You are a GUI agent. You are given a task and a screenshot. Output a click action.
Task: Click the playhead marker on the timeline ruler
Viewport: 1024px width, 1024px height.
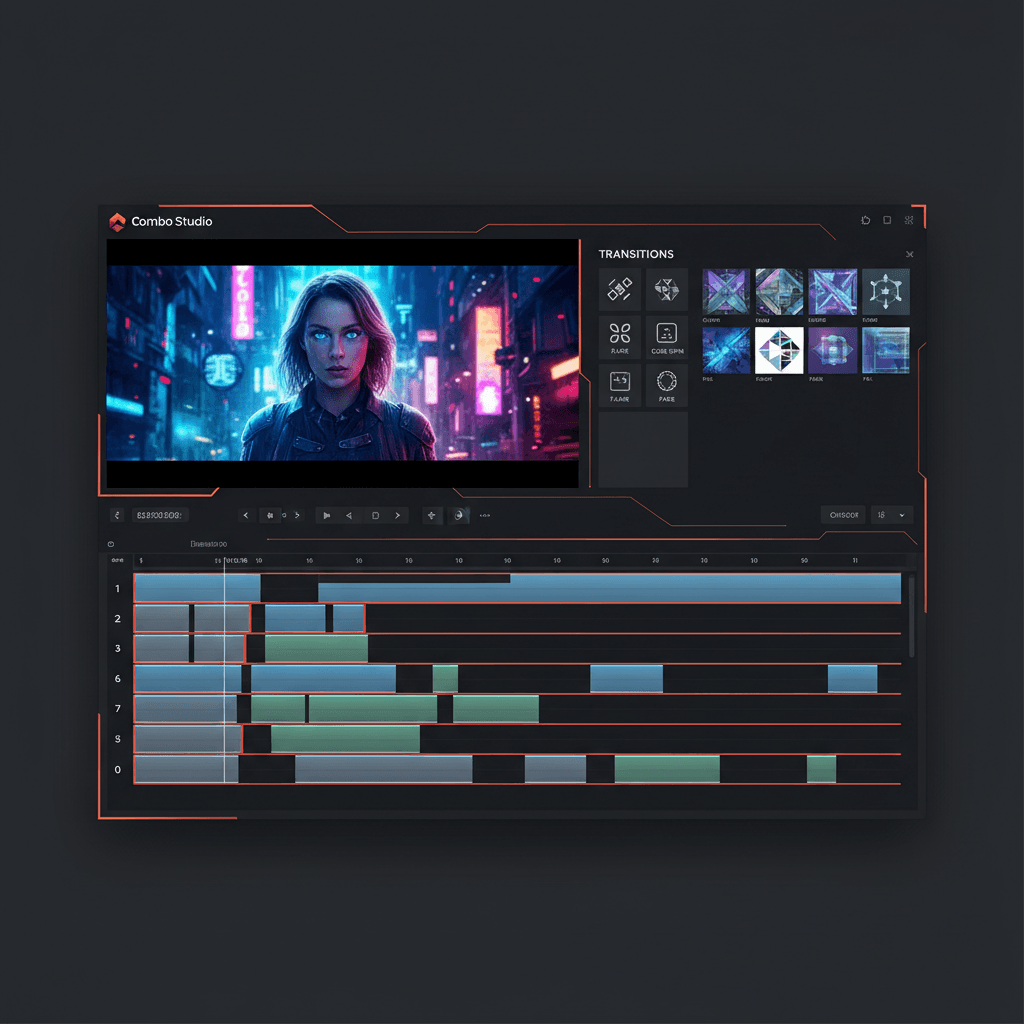(x=225, y=561)
